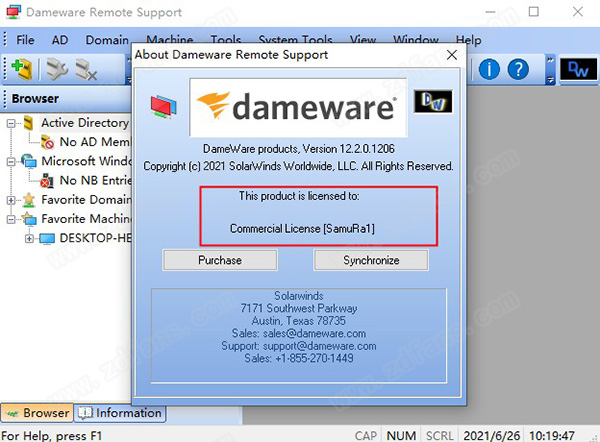The image size is (600, 442).
Task: Collapse the Favorite Machines node
Action: 11,219
